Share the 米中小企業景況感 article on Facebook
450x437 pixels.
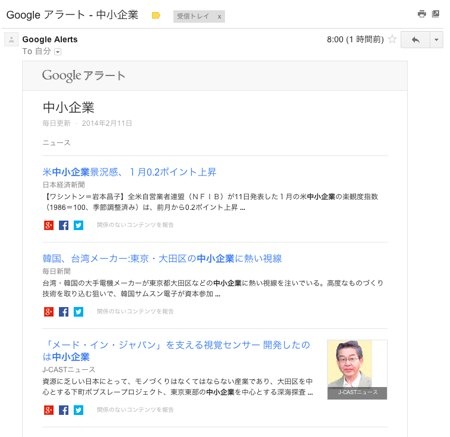click(x=64, y=225)
